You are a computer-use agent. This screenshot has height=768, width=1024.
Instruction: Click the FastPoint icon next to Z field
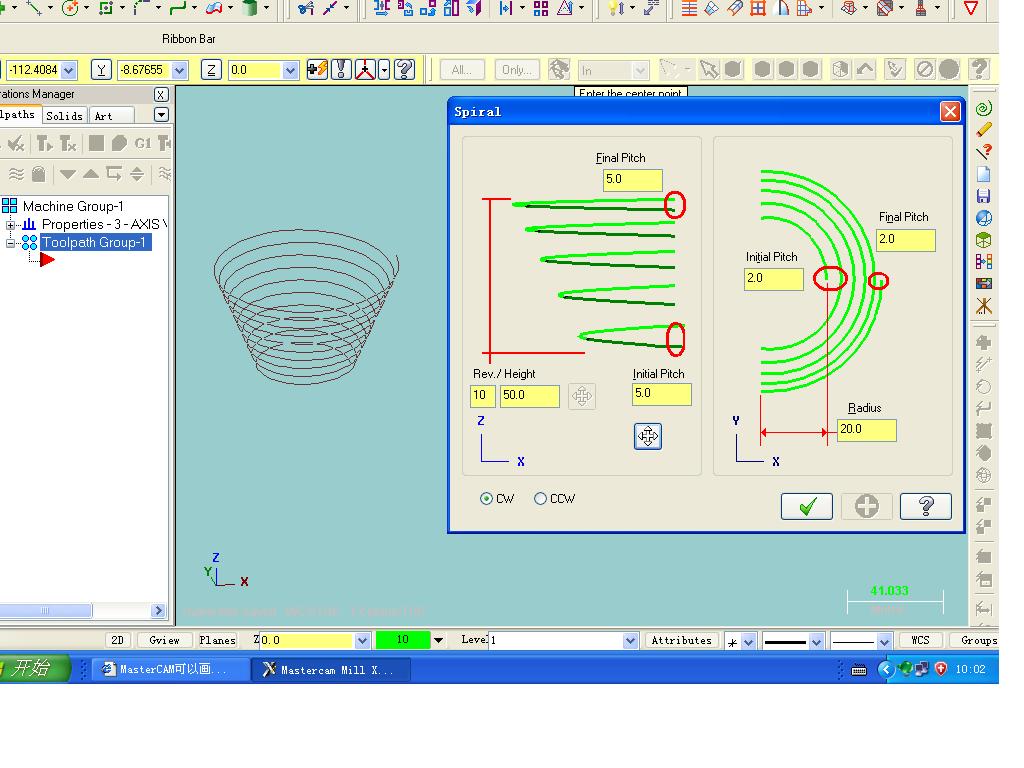(x=317, y=70)
